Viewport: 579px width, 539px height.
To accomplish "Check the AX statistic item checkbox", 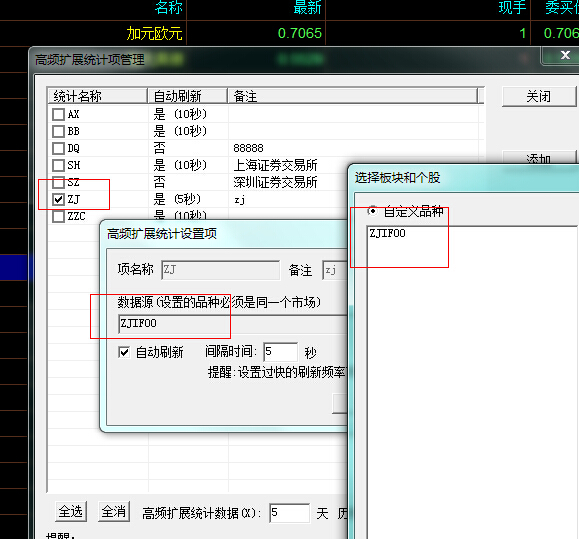I will click(58, 114).
